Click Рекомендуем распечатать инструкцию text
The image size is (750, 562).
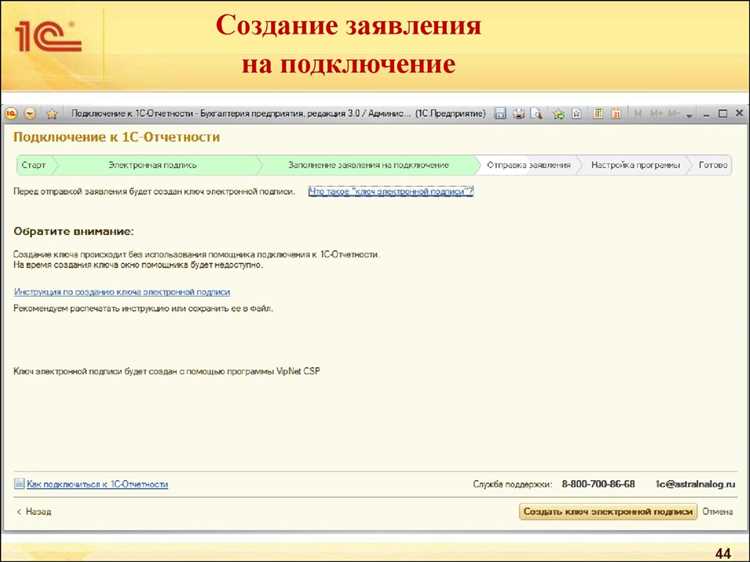[143, 309]
